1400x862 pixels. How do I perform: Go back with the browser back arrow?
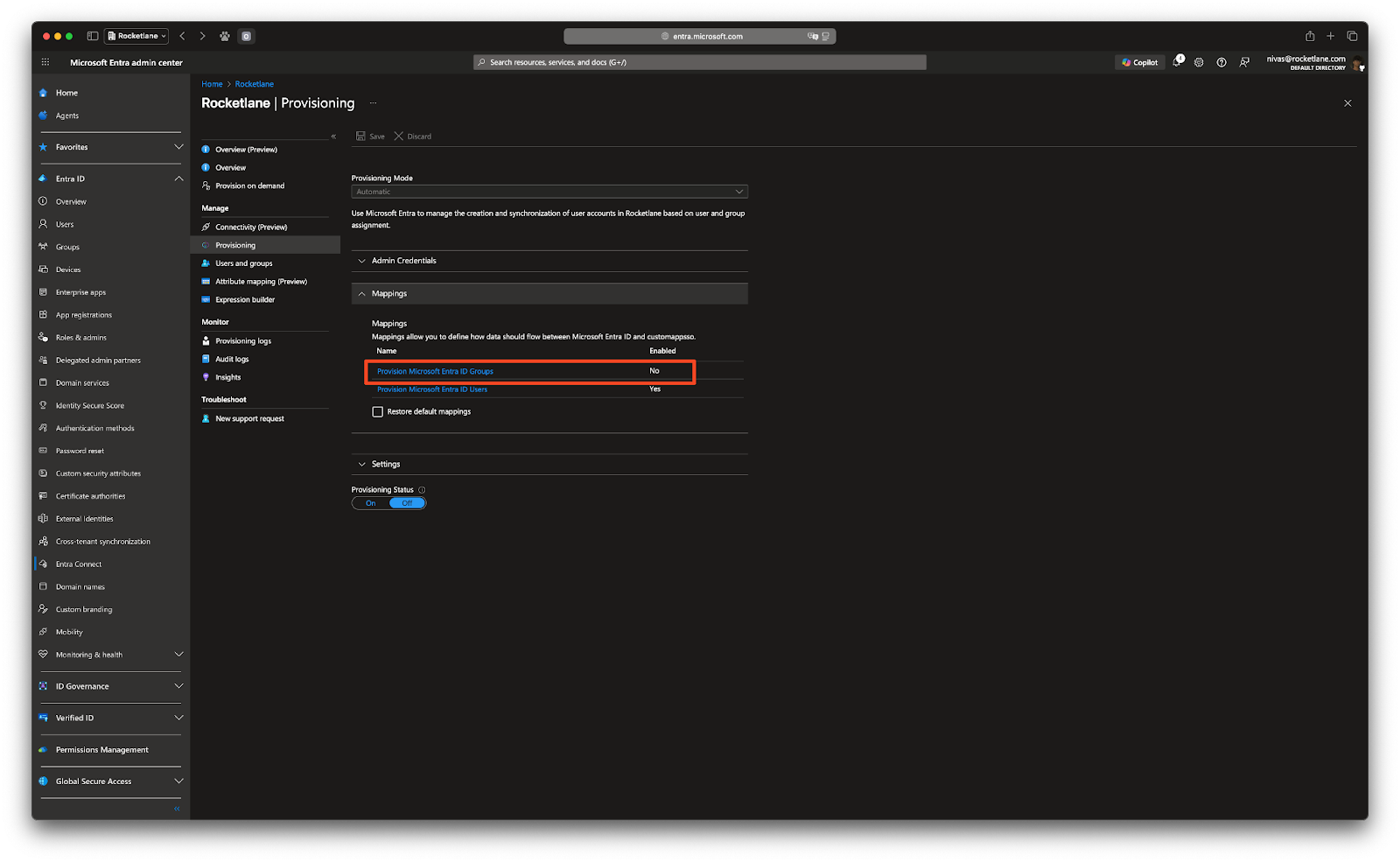coord(182,36)
